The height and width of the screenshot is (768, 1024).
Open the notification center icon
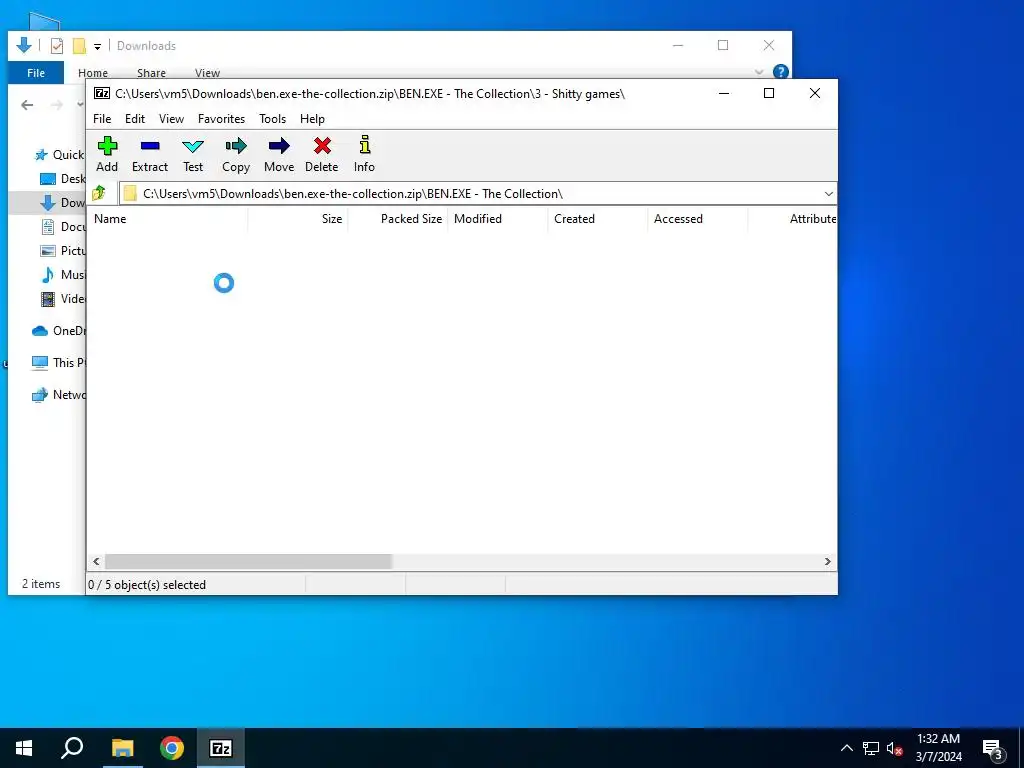[x=992, y=749]
